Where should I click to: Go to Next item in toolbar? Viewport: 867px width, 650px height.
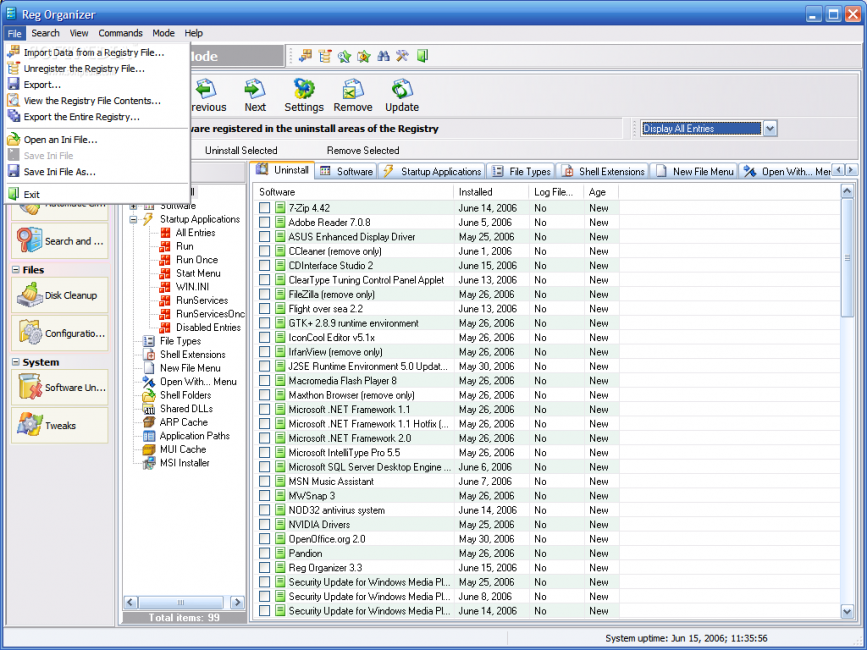tap(255, 96)
